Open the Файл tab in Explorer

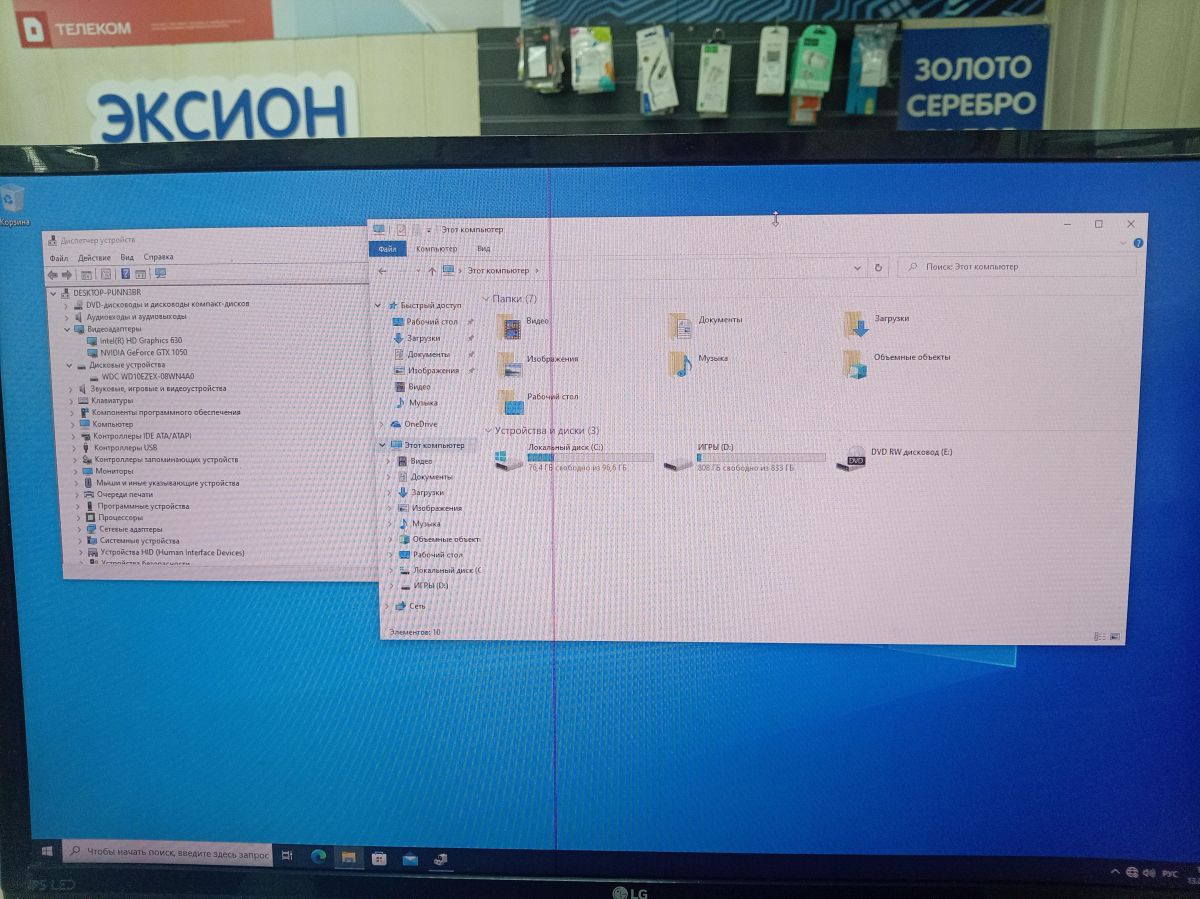tap(387, 249)
